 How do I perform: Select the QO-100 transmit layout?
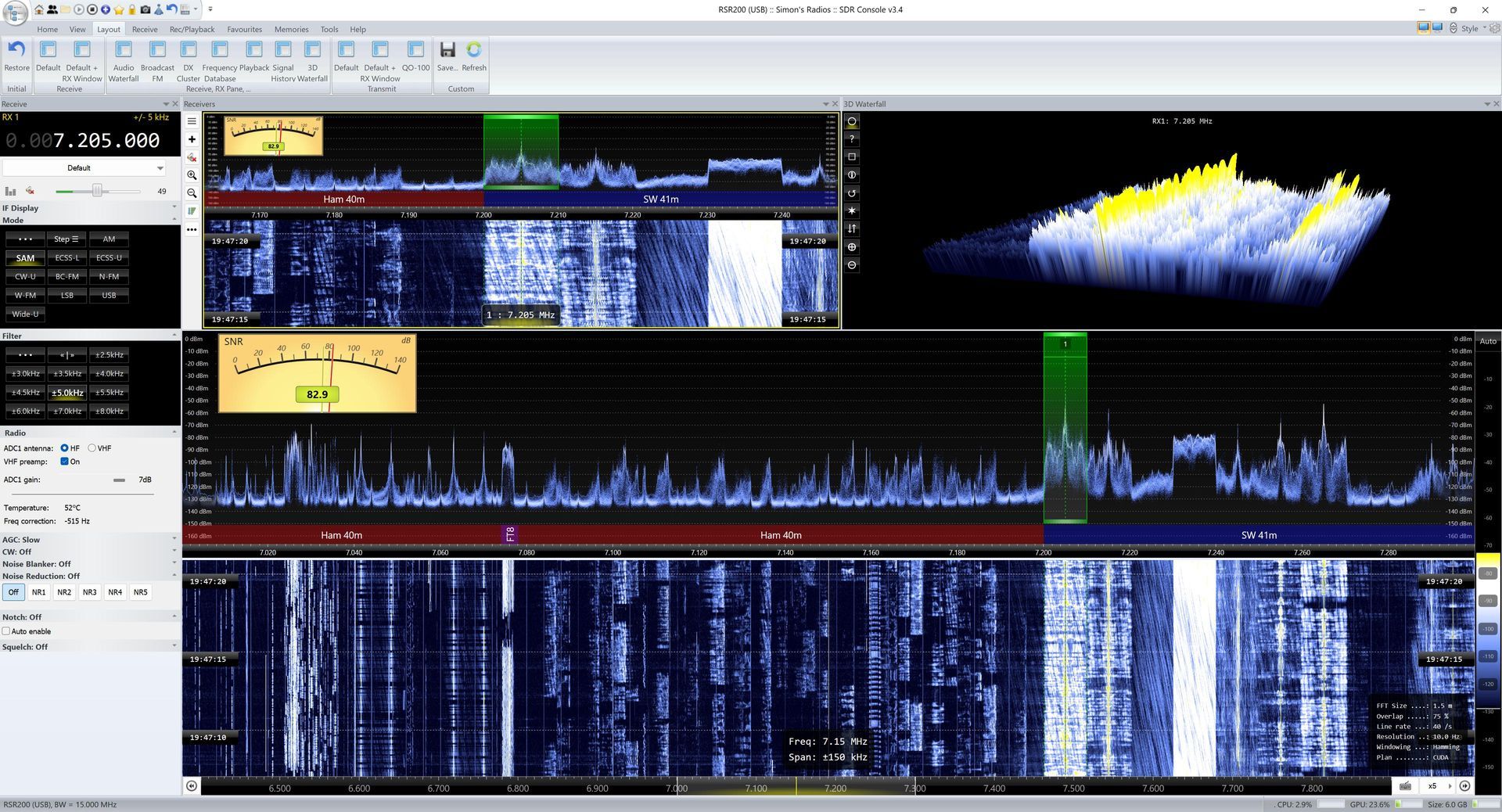point(415,50)
